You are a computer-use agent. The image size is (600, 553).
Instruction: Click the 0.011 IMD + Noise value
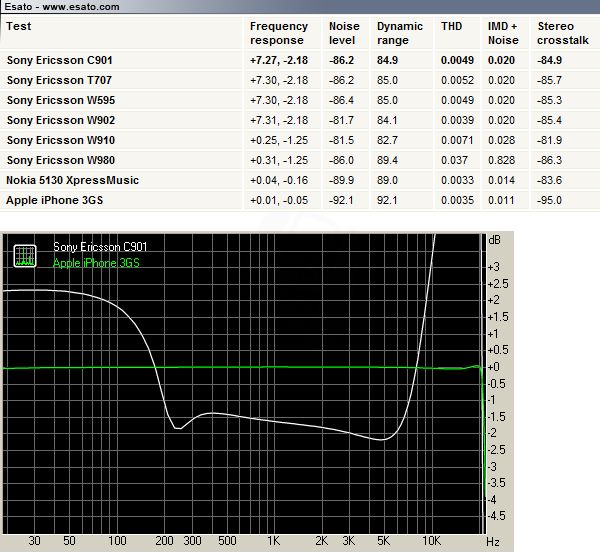point(501,200)
